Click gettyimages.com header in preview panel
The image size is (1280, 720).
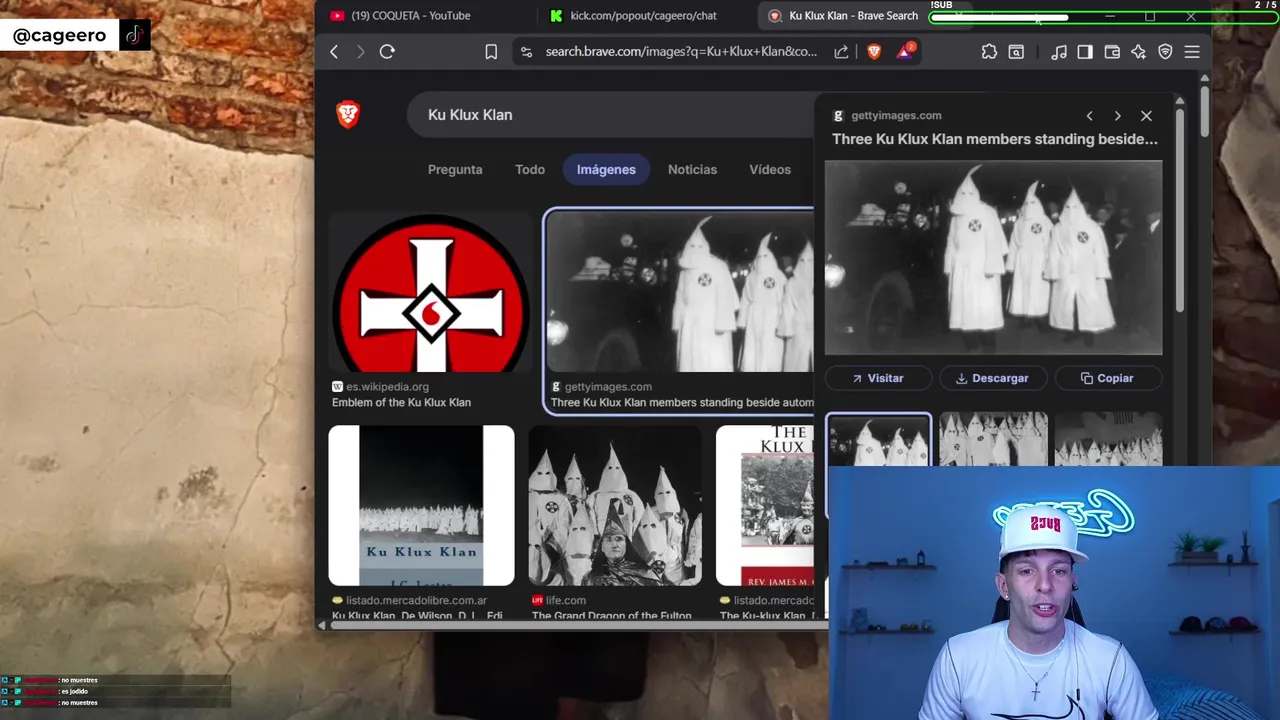pyautogui.click(x=896, y=116)
